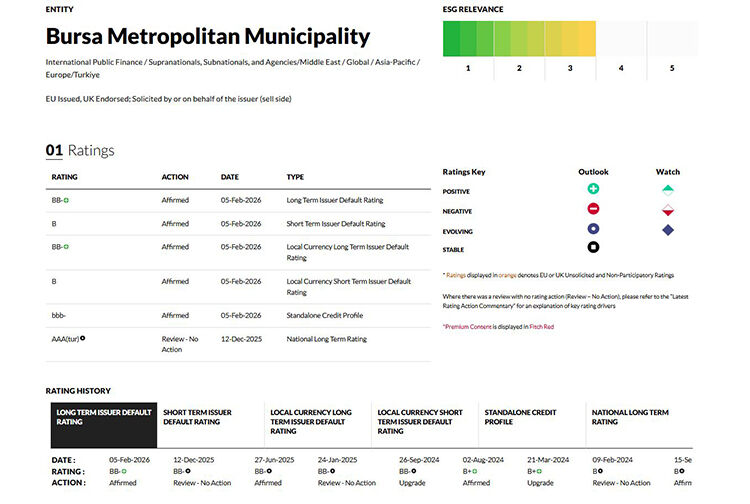This screenshot has width=750, height=504.
Task: Open Local Currency Long Term Issuer Default tab
Action: tap(318, 425)
